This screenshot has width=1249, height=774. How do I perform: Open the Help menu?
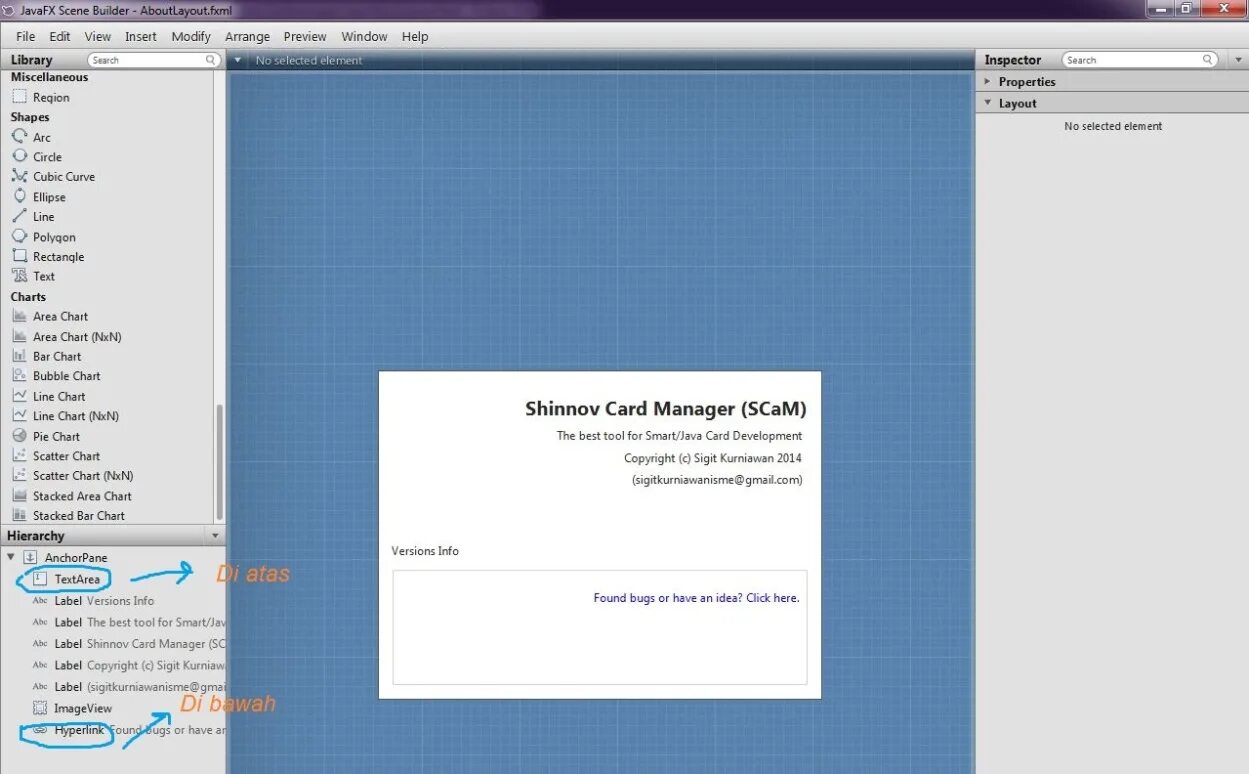[x=415, y=36]
